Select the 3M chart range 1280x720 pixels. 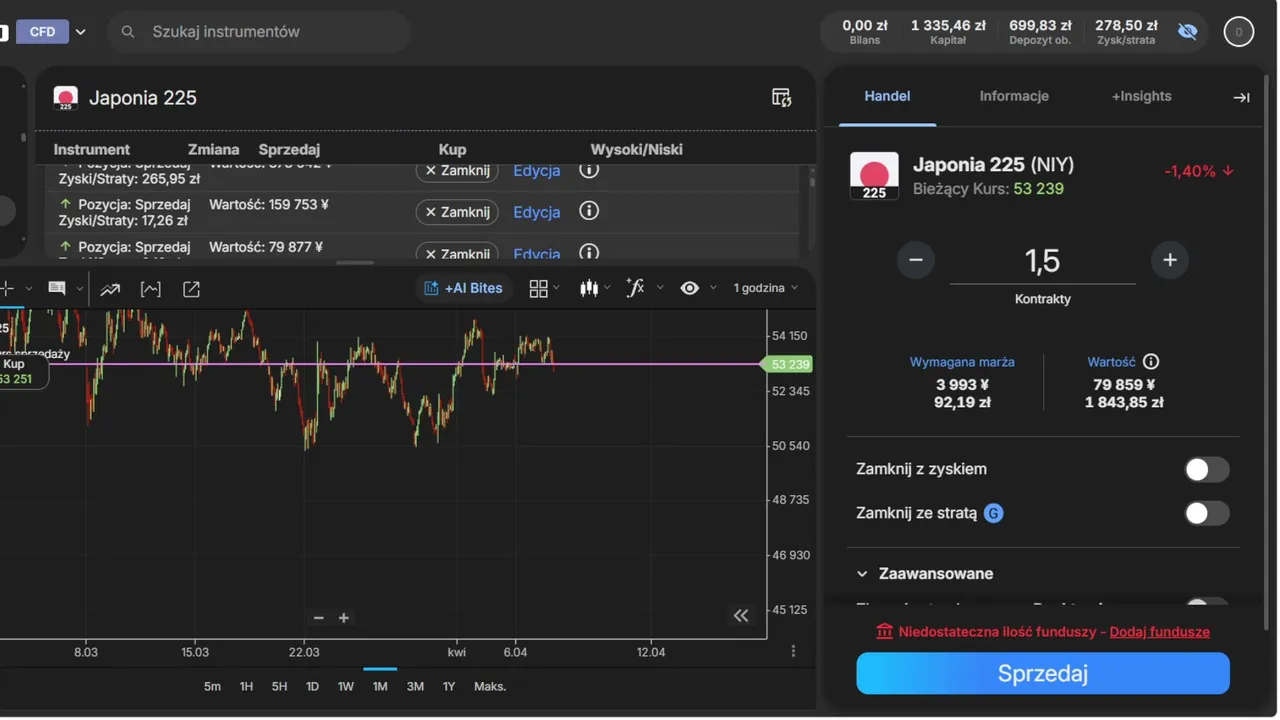[x=415, y=686]
